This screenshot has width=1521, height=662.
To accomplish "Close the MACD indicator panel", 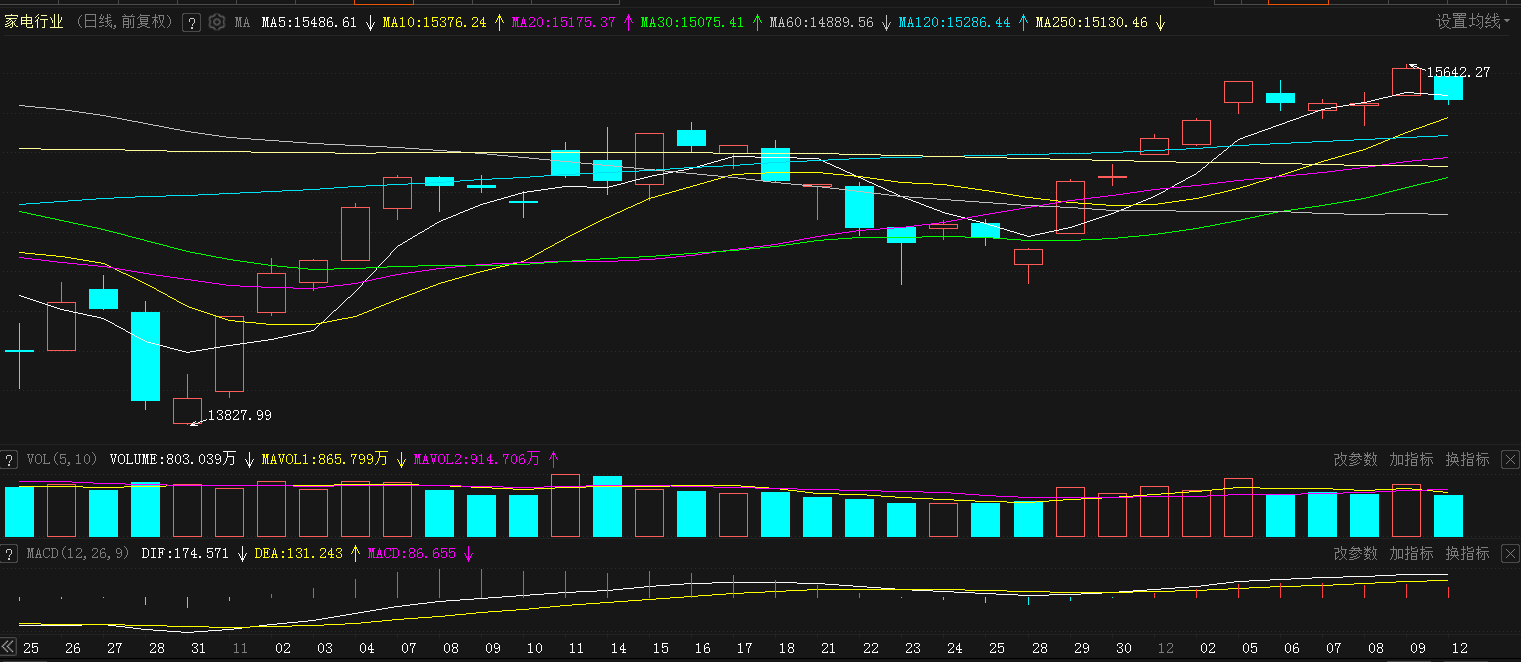I will click(1509, 553).
